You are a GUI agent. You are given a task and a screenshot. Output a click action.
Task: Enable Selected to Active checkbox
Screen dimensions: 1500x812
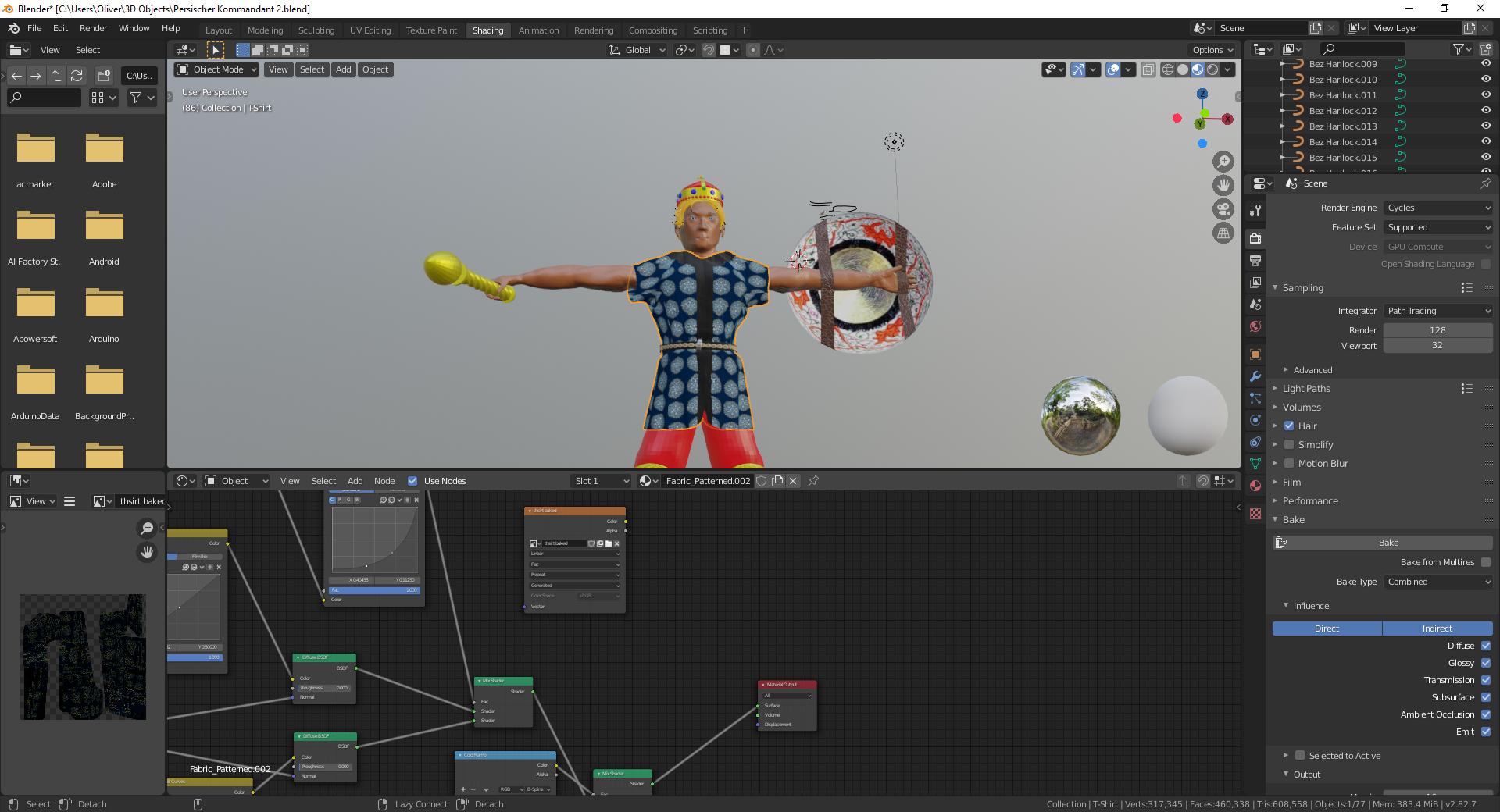(x=1300, y=755)
